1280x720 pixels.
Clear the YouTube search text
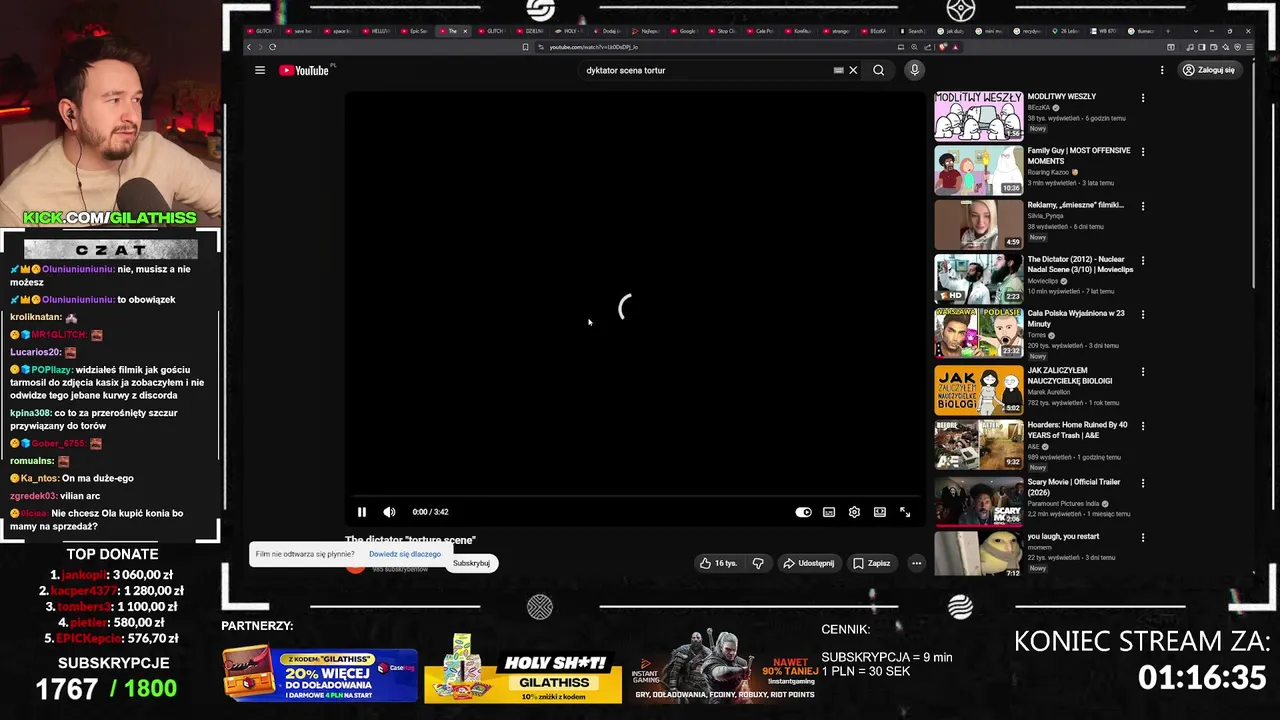853,70
